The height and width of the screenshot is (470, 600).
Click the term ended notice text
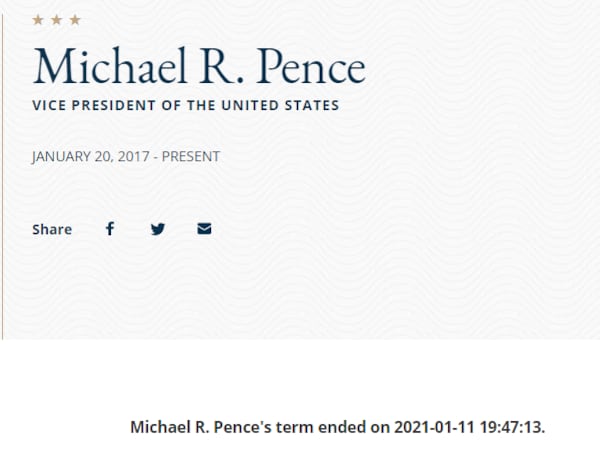pyautogui.click(x=338, y=428)
